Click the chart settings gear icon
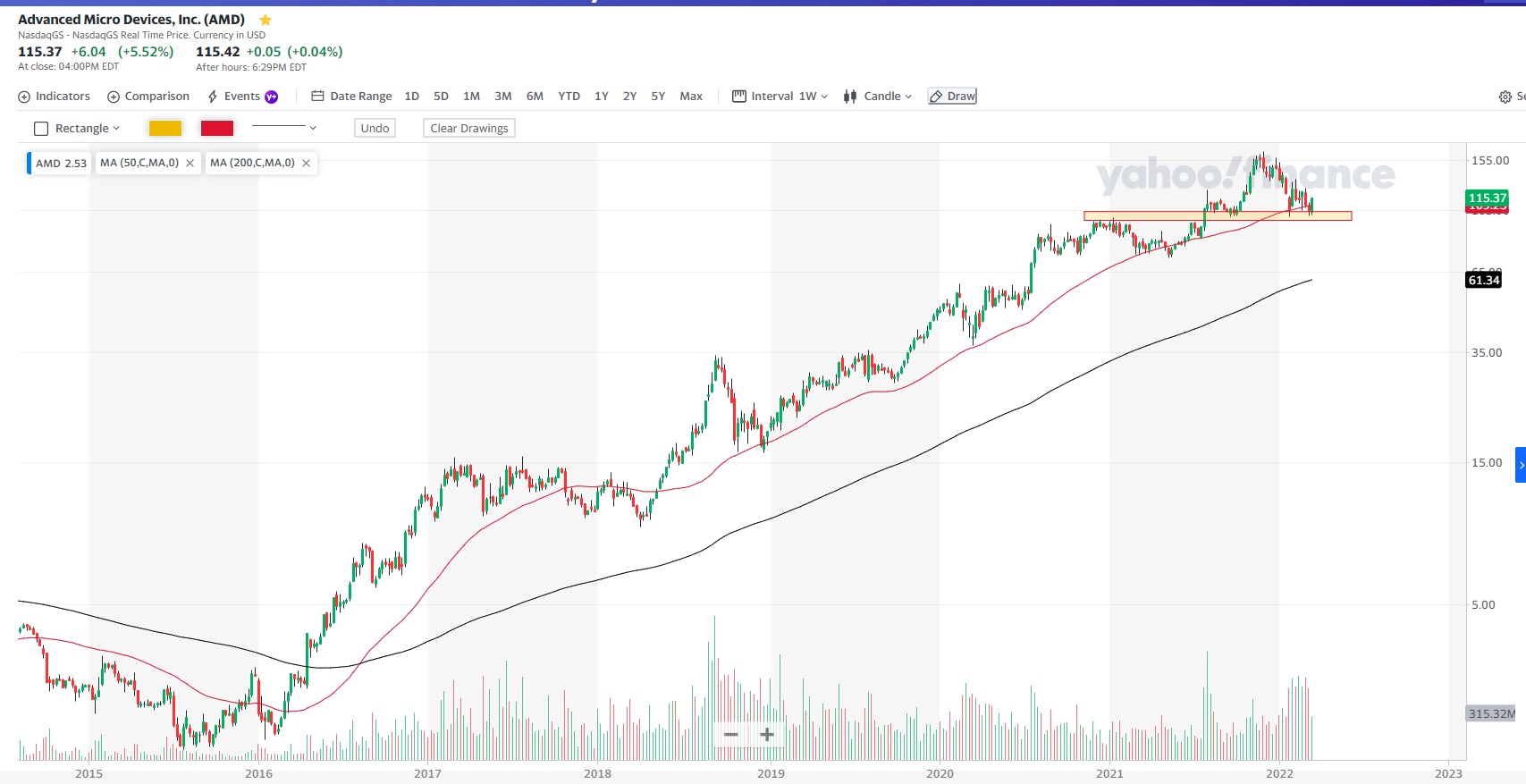1526x784 pixels. click(x=1505, y=97)
